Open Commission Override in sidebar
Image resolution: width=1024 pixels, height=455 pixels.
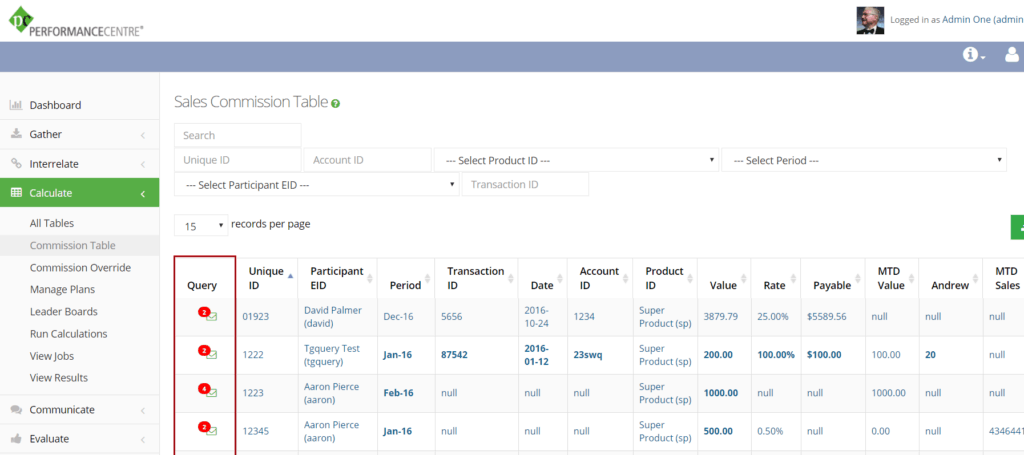coord(80,268)
